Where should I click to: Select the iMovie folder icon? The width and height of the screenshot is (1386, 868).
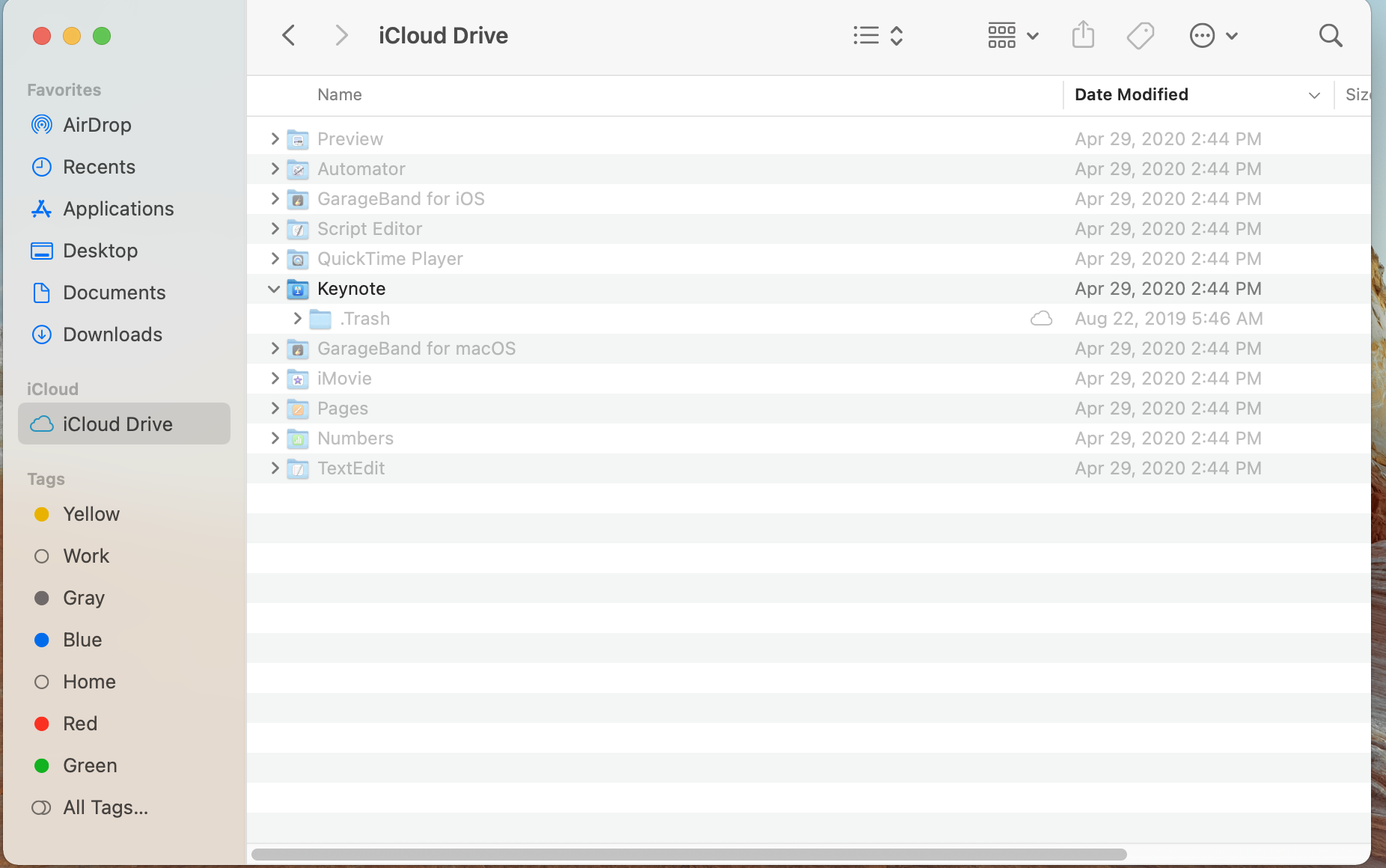pyautogui.click(x=298, y=379)
